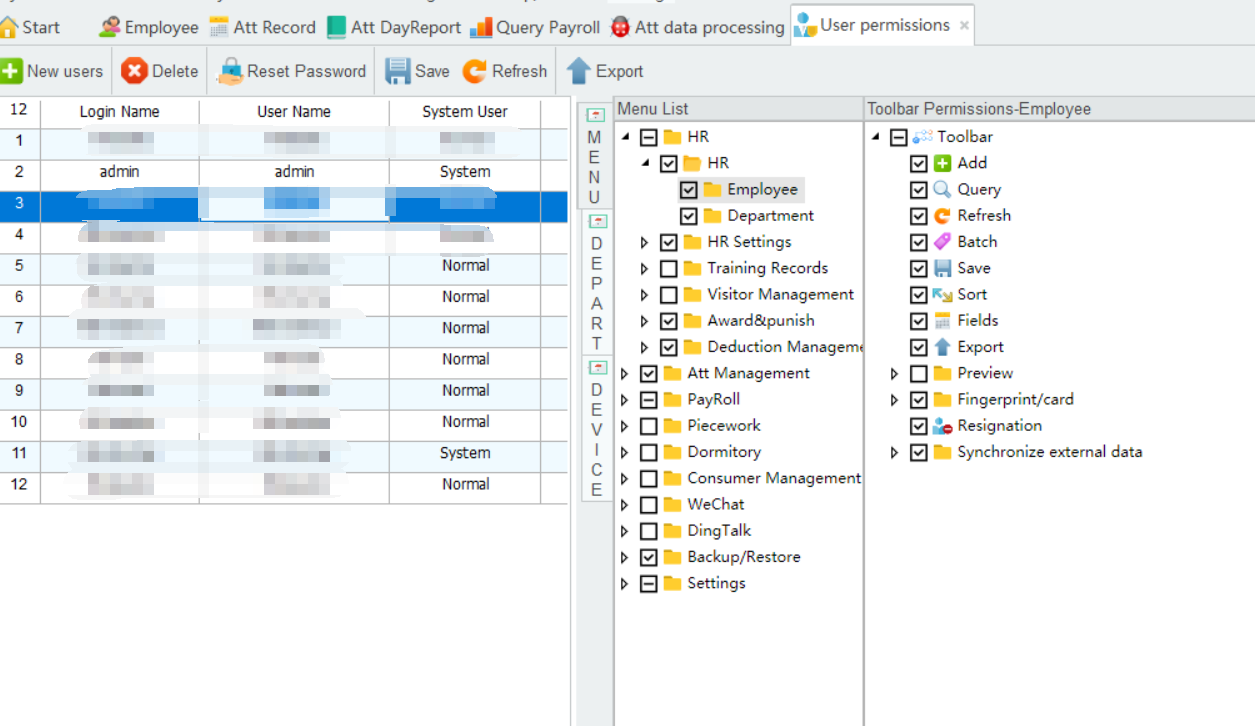Click the Query Payroll chart icon

(481, 27)
